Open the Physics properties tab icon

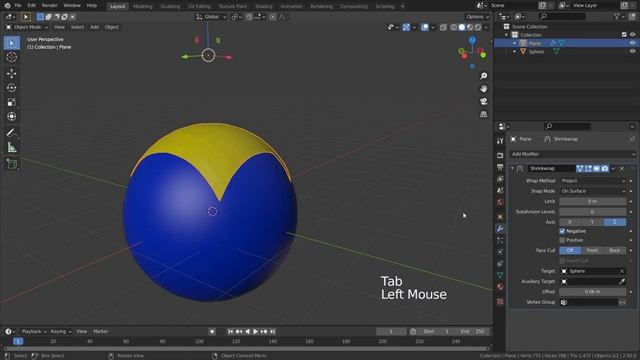(500, 252)
